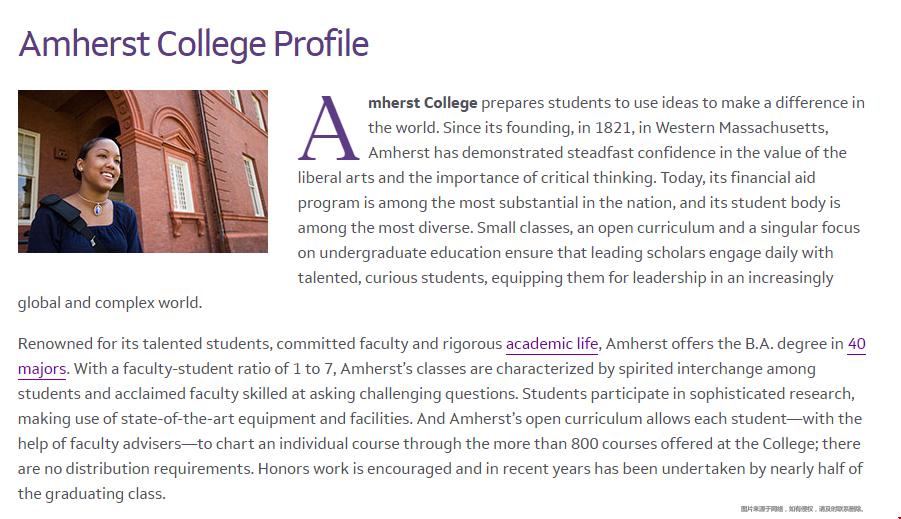901x519 pixels.
Task: Click the "Amherst College Profile" heading
Action: pos(194,44)
